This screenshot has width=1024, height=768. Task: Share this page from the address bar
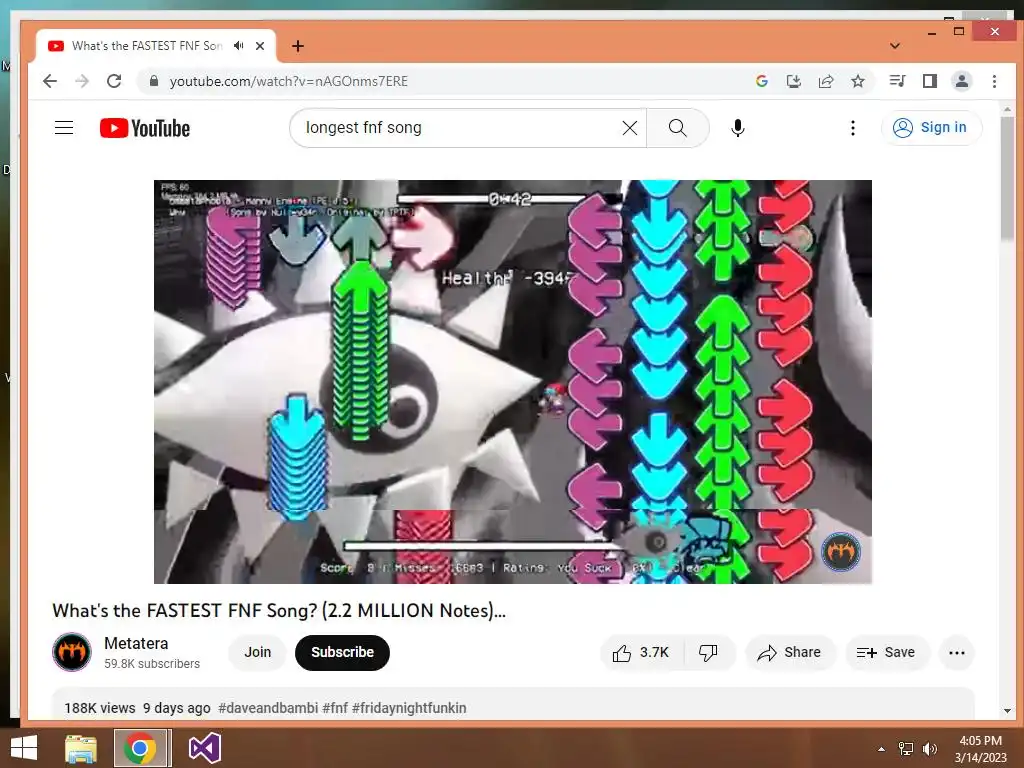(x=826, y=81)
